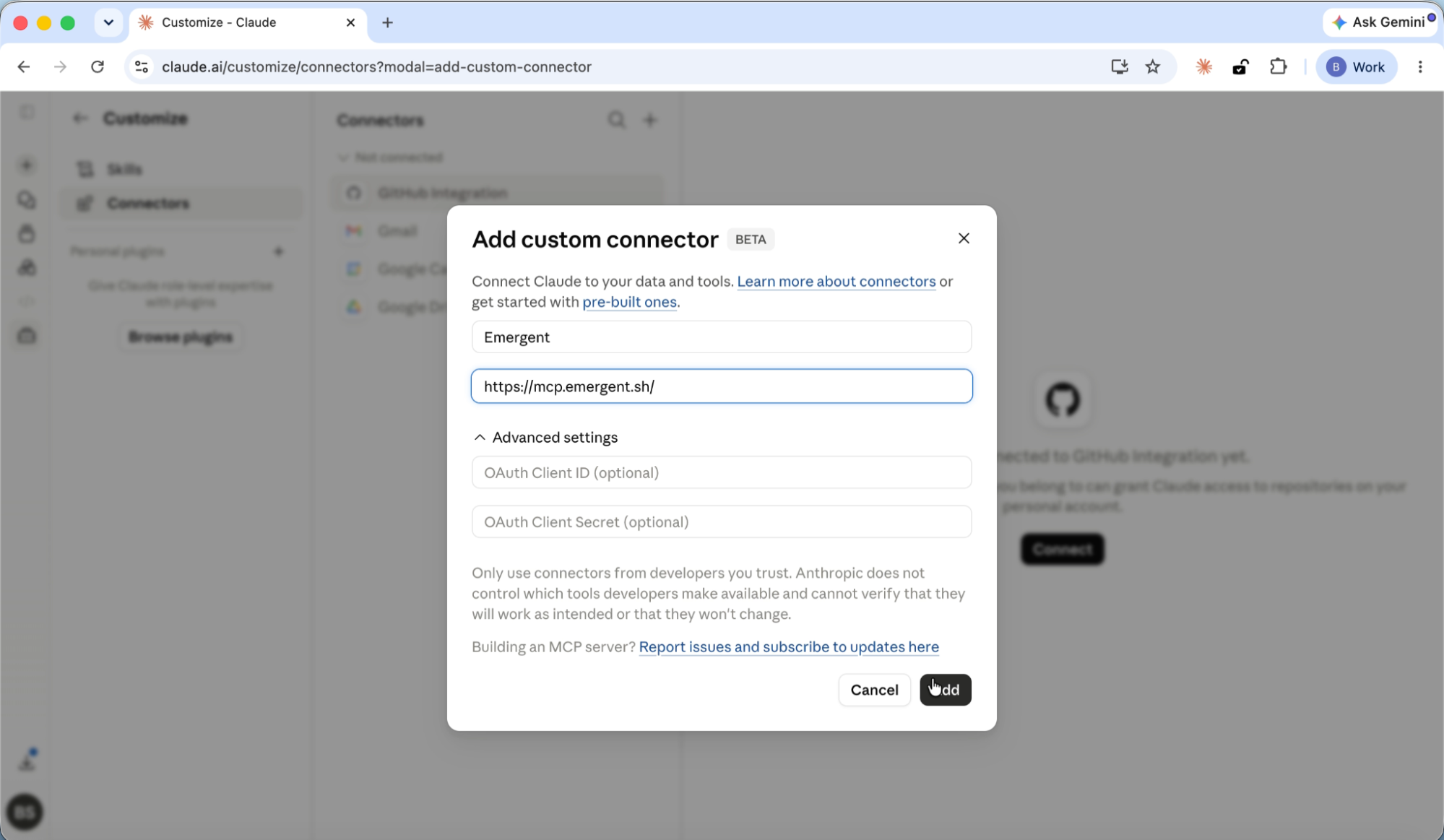The image size is (1444, 840).
Task: Click Browse plugins button
Action: [181, 337]
